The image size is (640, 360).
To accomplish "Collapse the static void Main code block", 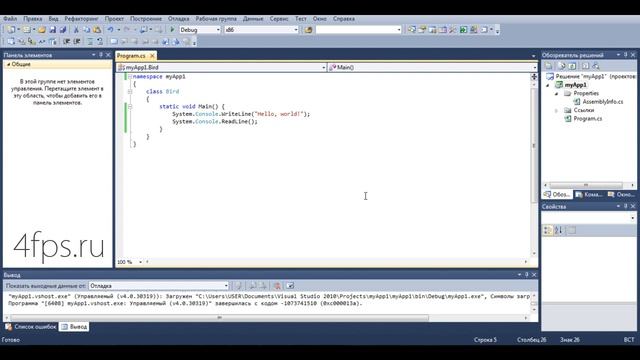I will 130,107.
